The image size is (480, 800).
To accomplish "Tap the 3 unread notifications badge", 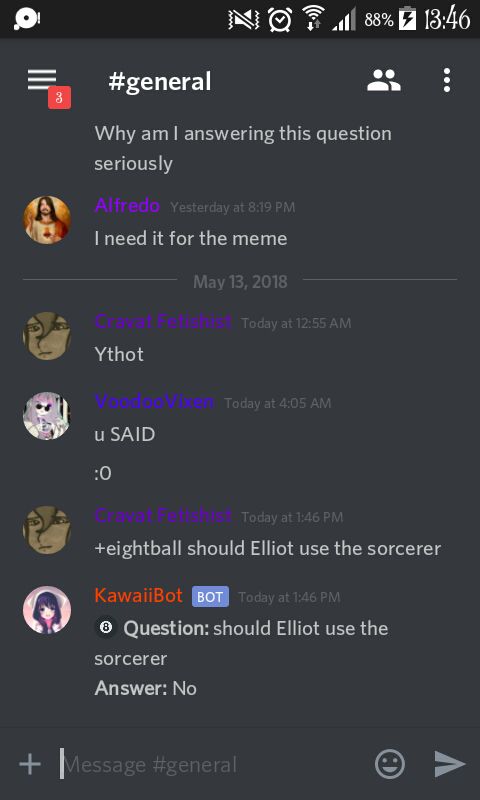I will [x=59, y=98].
